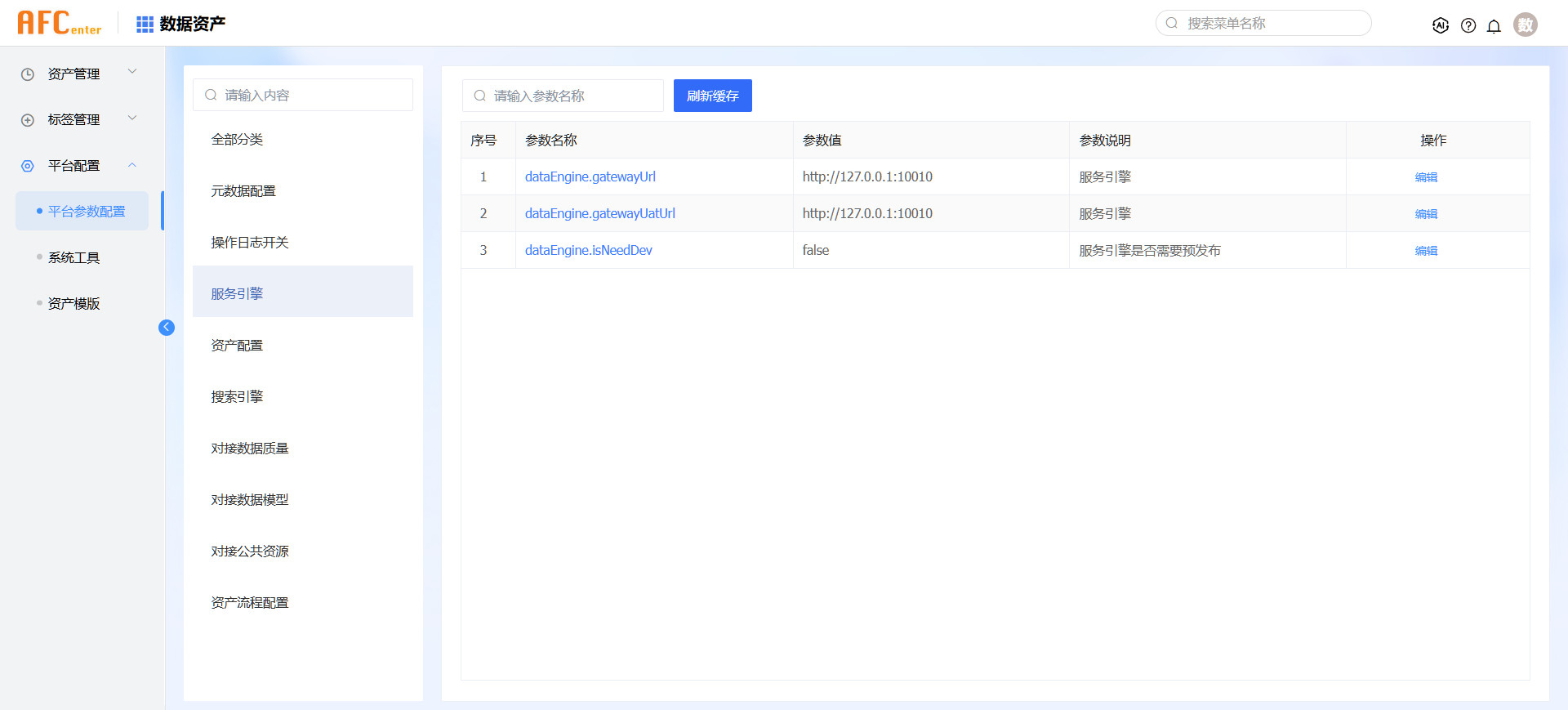Focus the 请输入参数名称 search field
The image size is (1568, 710).
point(572,96)
